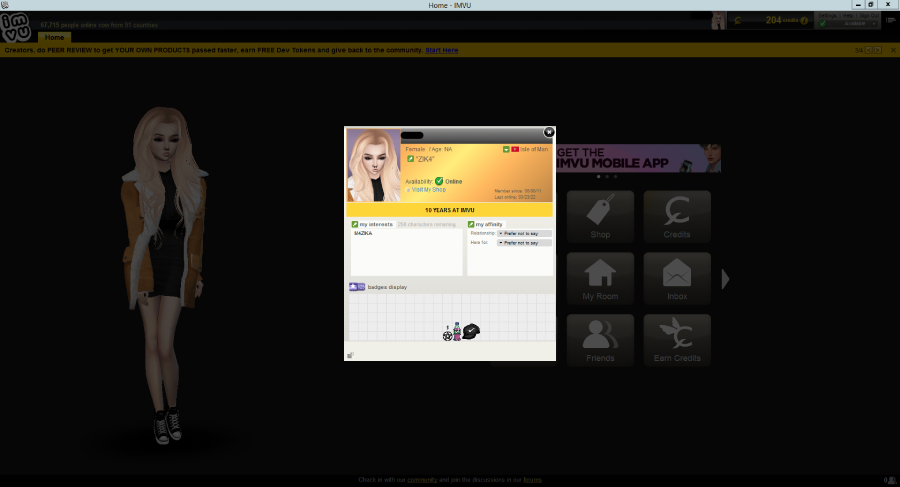Viewport: 900px width, 487px height.
Task: Open the Inbox tile
Action: tap(677, 279)
